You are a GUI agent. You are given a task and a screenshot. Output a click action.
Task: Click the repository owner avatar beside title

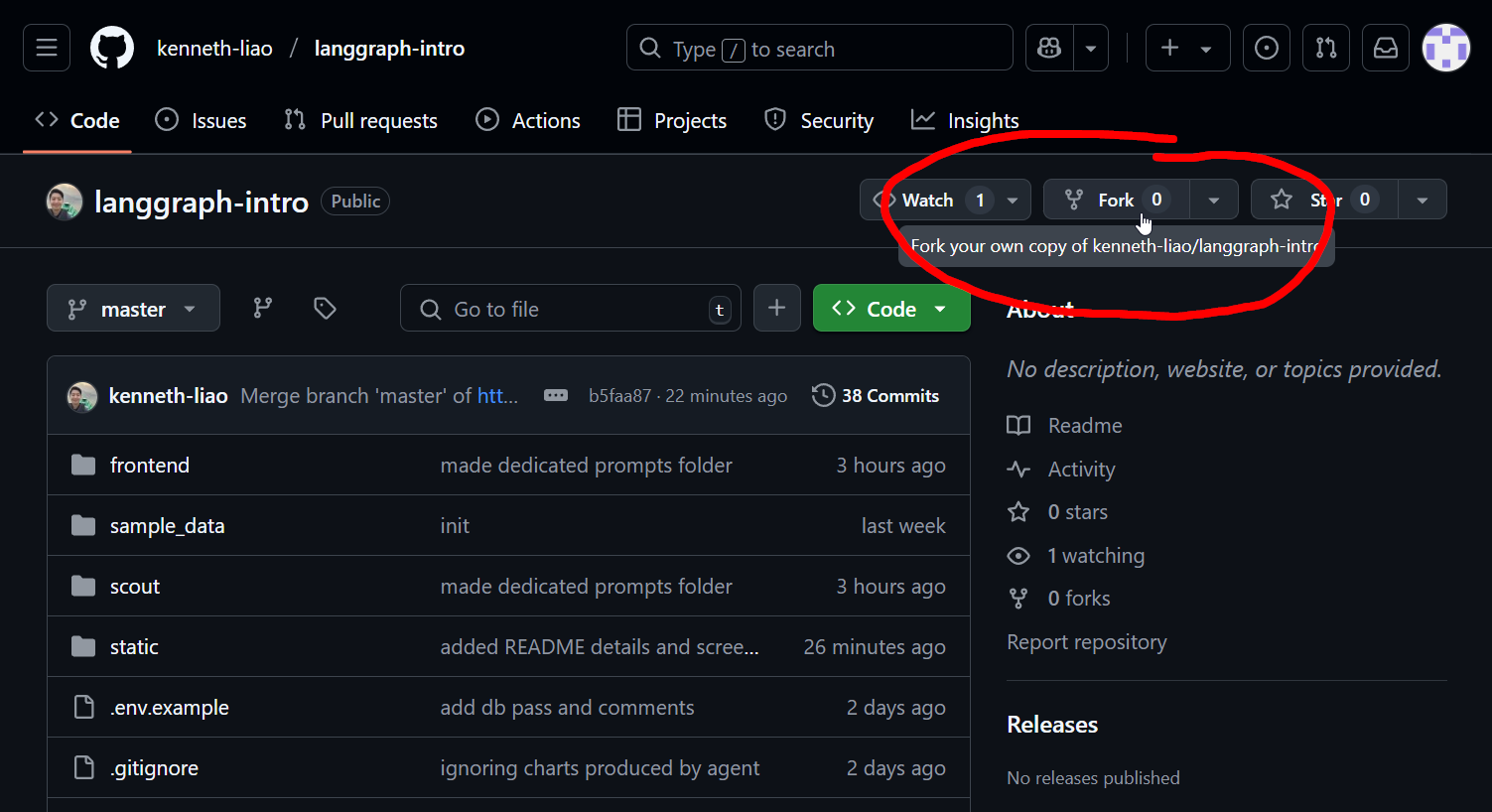click(x=65, y=202)
